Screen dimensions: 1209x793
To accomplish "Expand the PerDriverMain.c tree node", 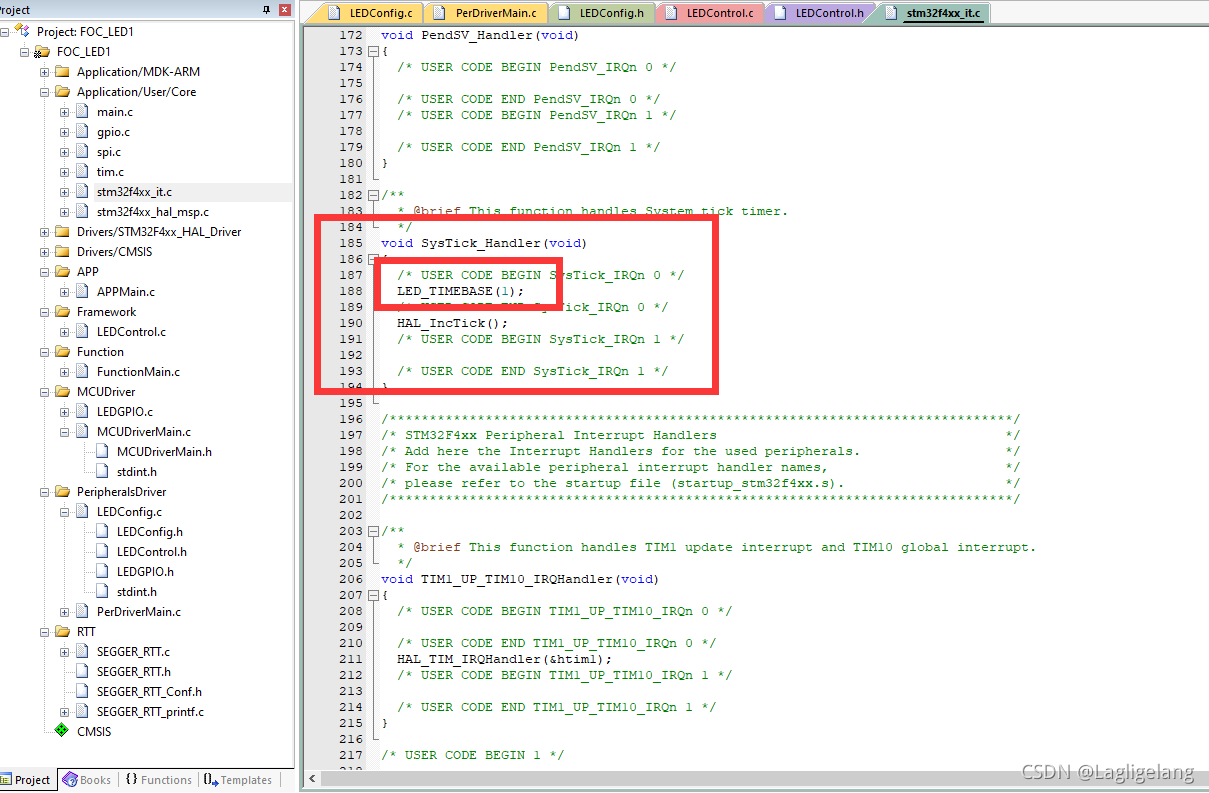I will [64, 611].
